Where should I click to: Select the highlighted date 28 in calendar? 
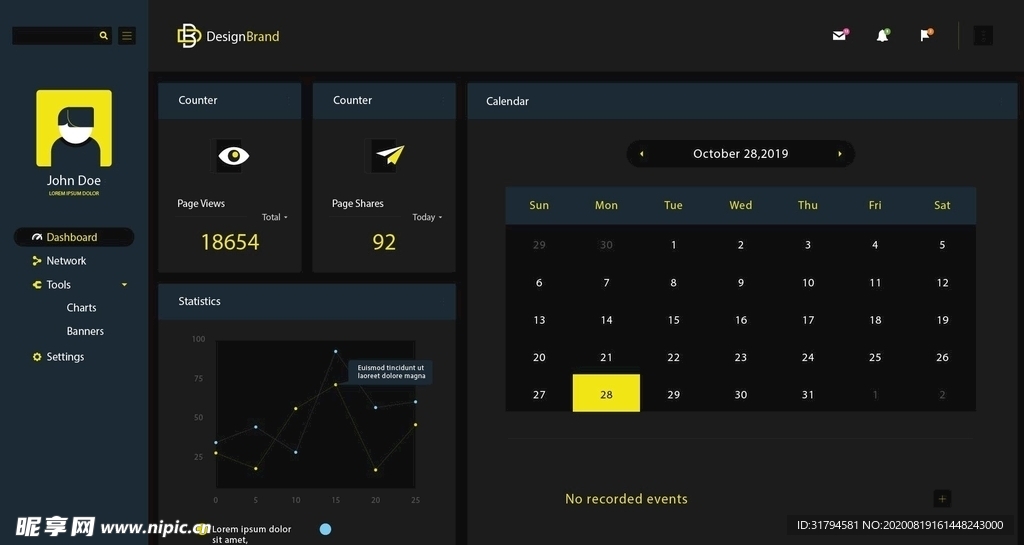click(606, 394)
